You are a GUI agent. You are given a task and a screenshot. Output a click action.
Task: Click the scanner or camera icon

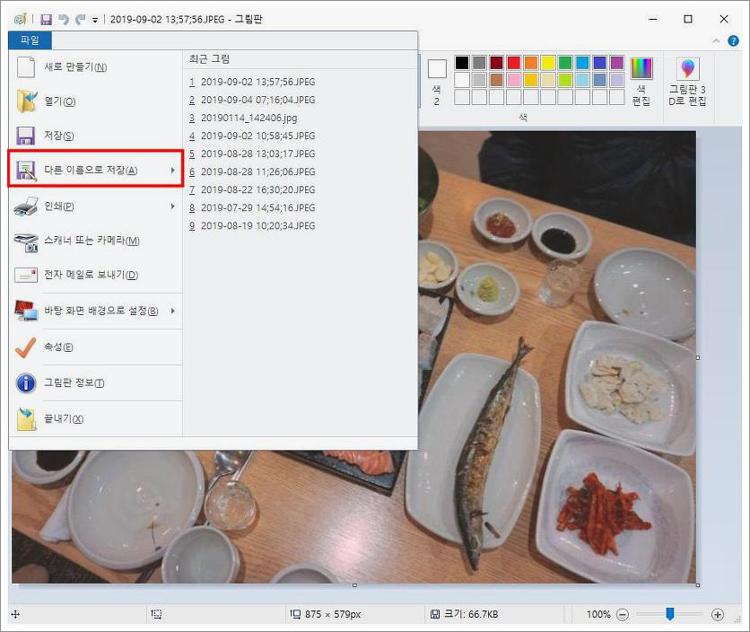[x=26, y=242]
